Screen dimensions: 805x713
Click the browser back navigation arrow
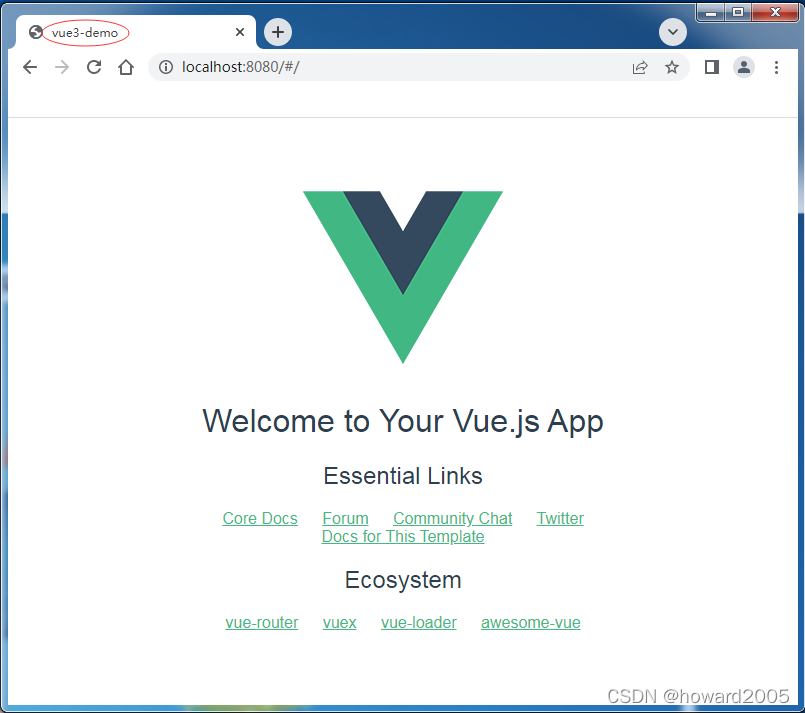pos(29,67)
